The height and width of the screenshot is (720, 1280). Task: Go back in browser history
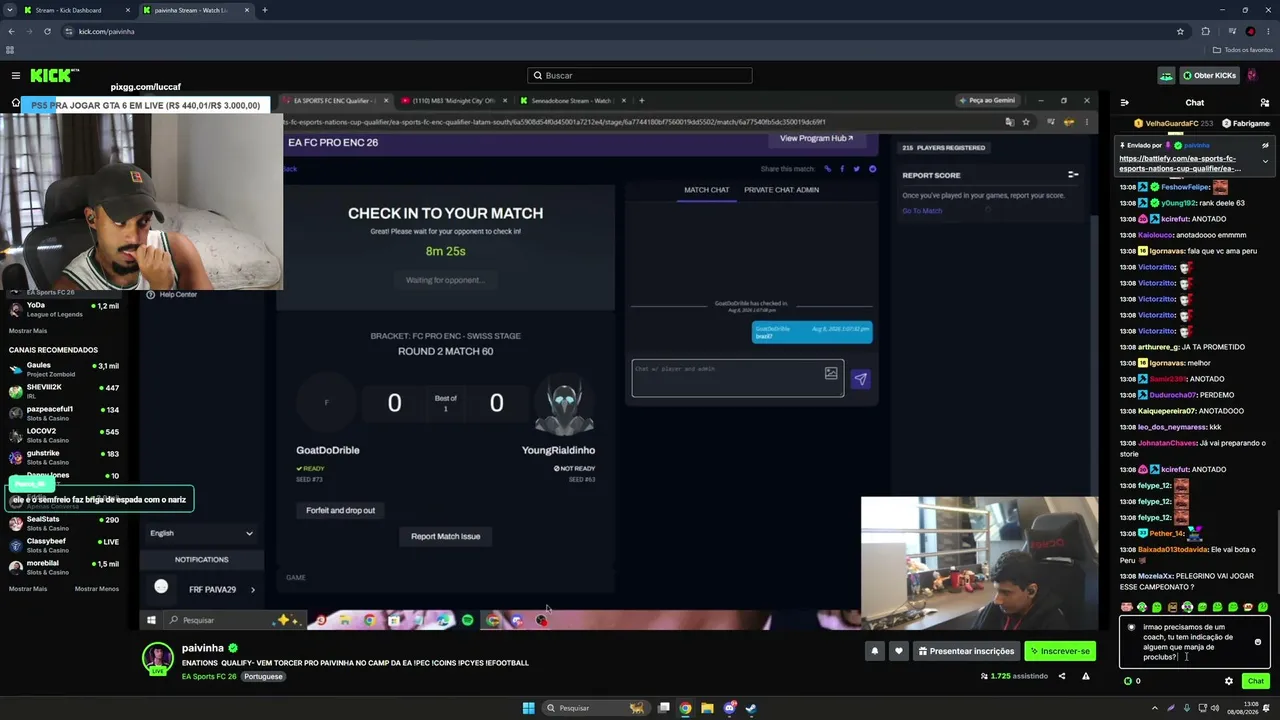coord(11,31)
